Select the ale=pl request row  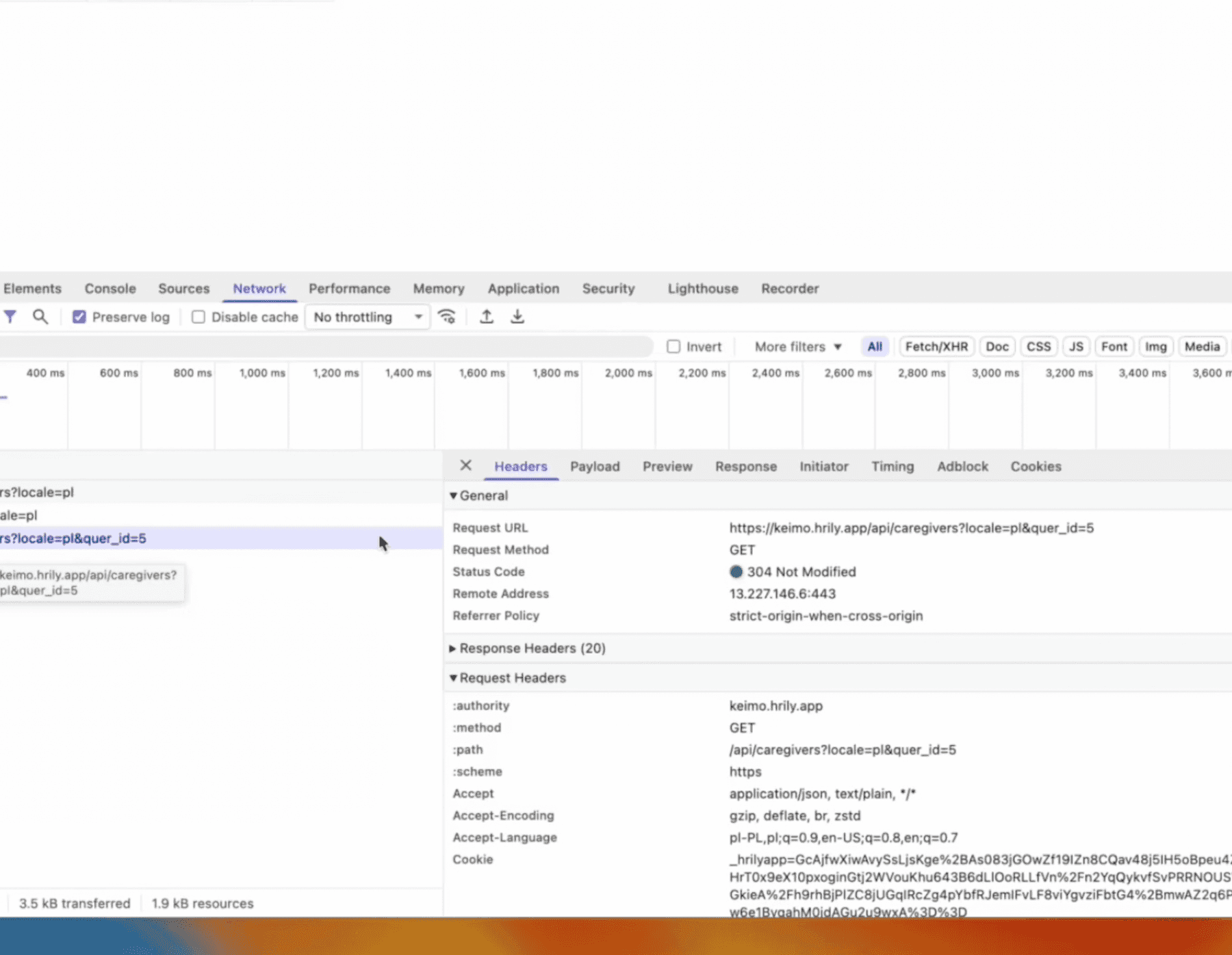click(x=220, y=515)
